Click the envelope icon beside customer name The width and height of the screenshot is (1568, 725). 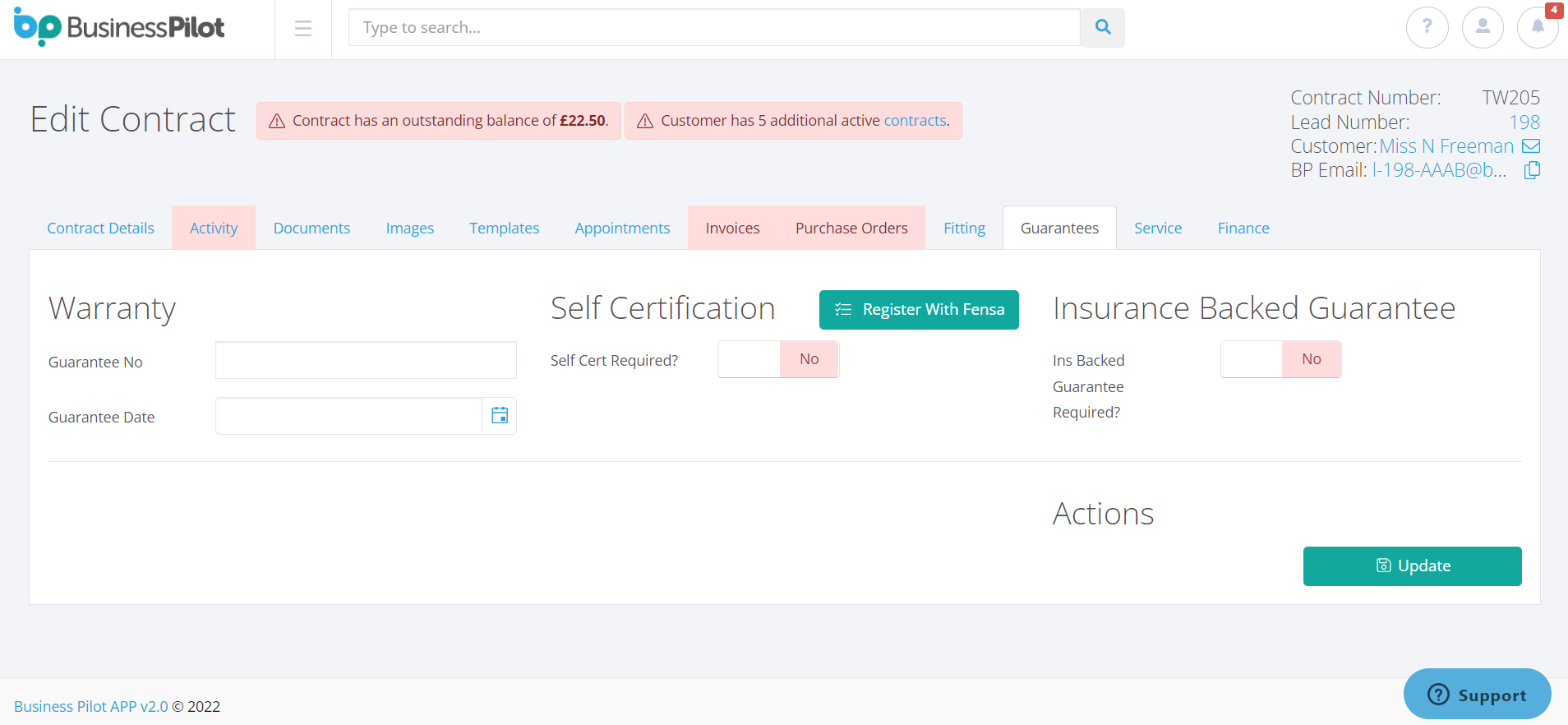1531,146
